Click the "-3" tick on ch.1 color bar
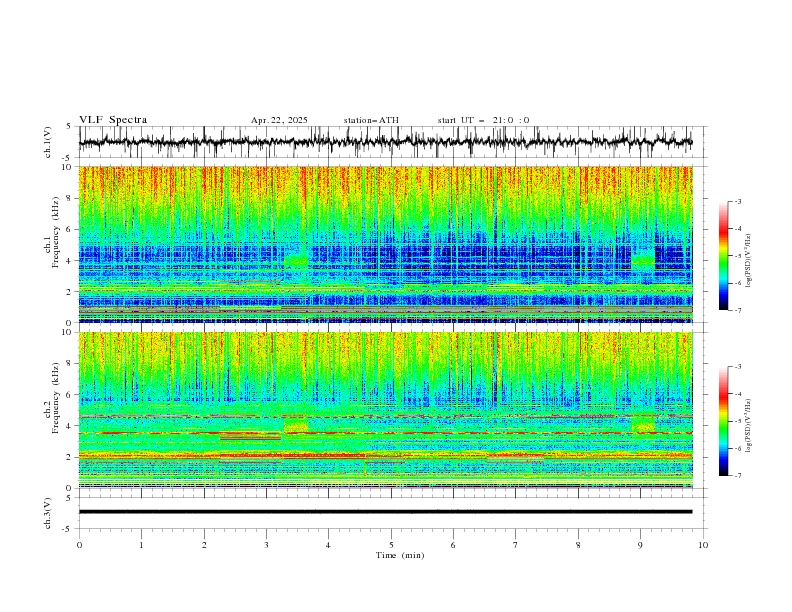 (737, 201)
